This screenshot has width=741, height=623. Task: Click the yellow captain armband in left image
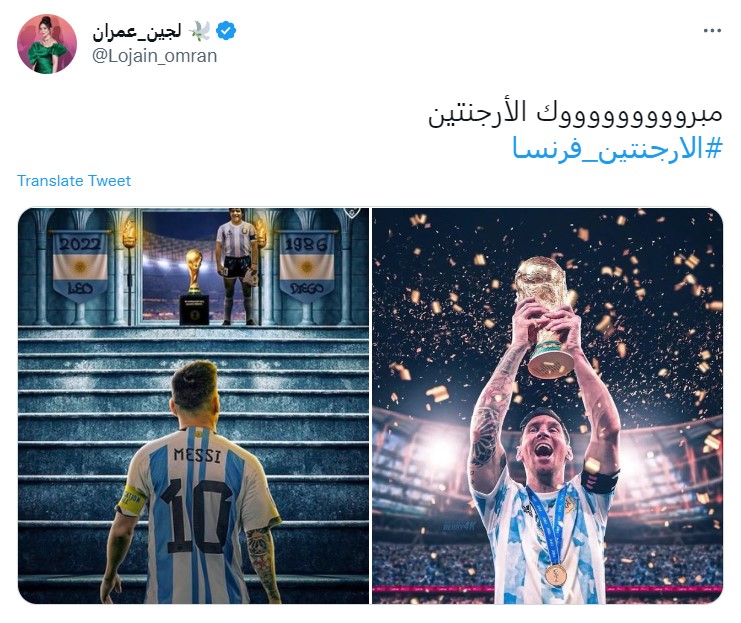click(x=130, y=501)
